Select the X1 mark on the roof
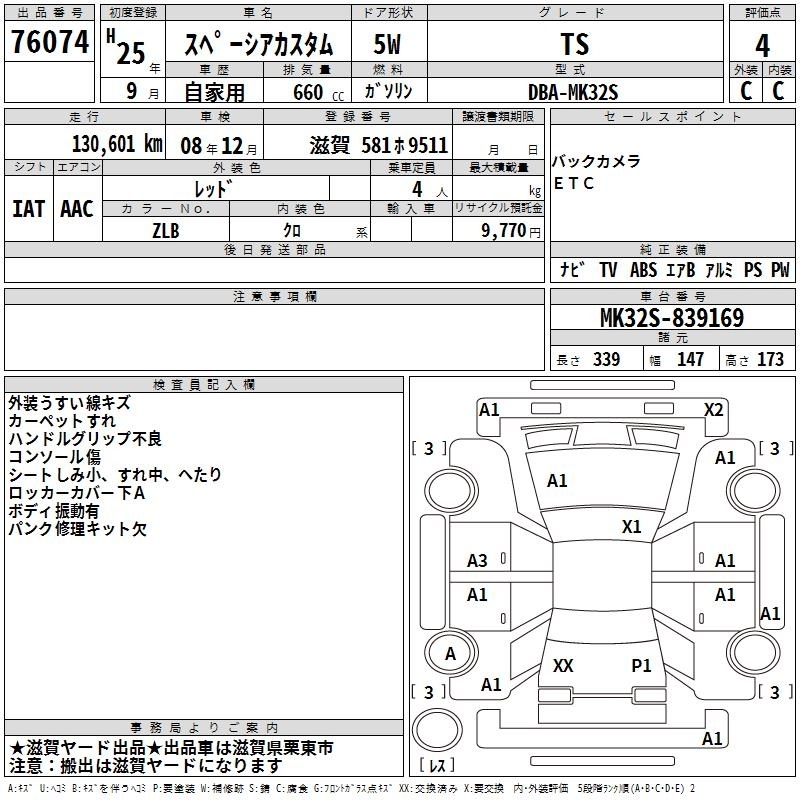 tap(631, 527)
